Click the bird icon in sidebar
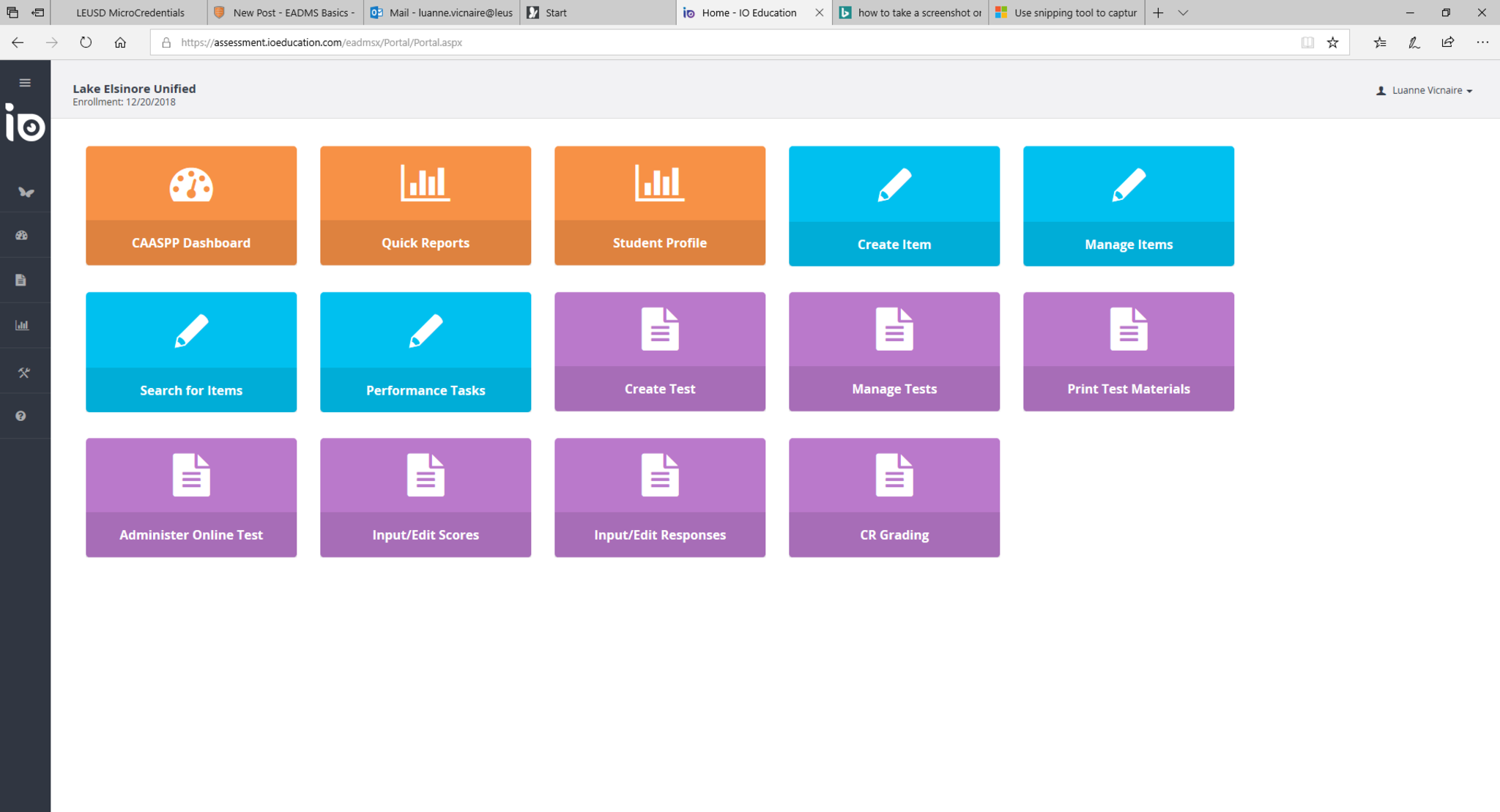This screenshot has width=1500, height=812. [26, 193]
